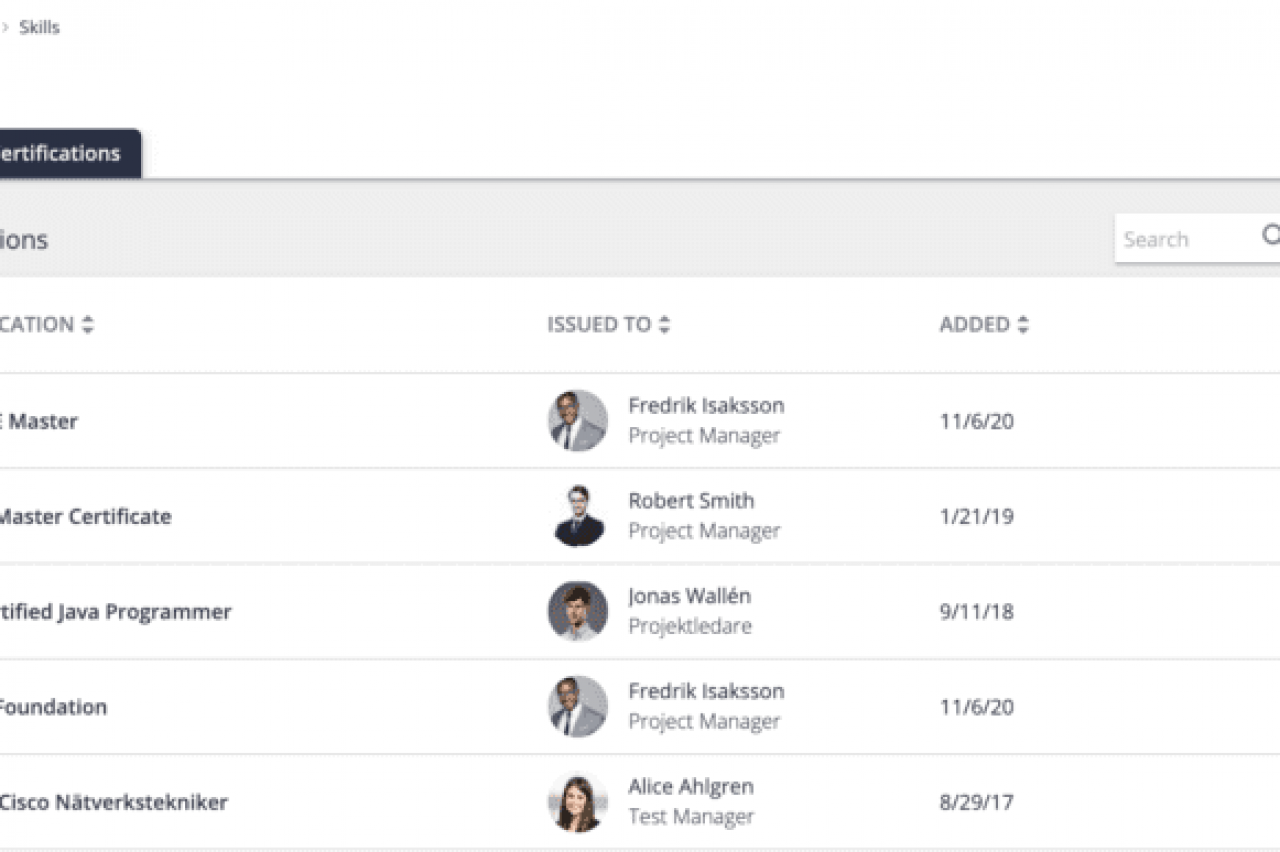Click the ADDED column header
Screen dimensions: 1280x852
pos(974,325)
